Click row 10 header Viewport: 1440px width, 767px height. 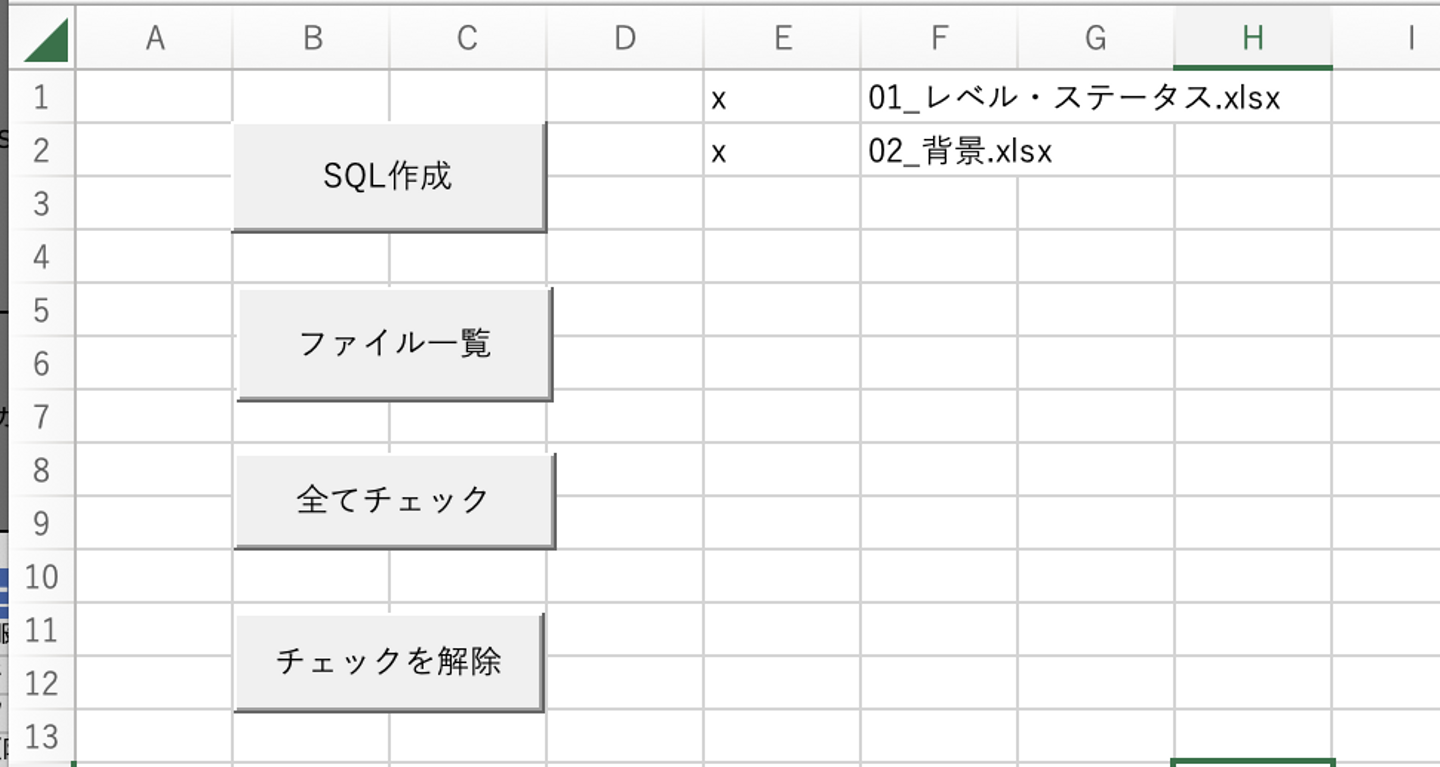(41, 577)
